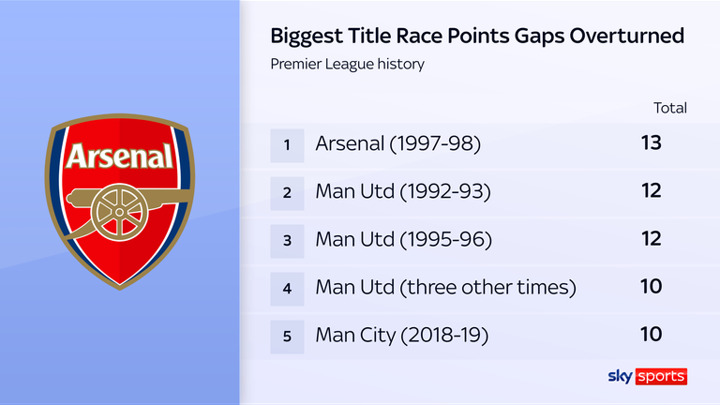Select the rank 4 number badge

[287, 288]
